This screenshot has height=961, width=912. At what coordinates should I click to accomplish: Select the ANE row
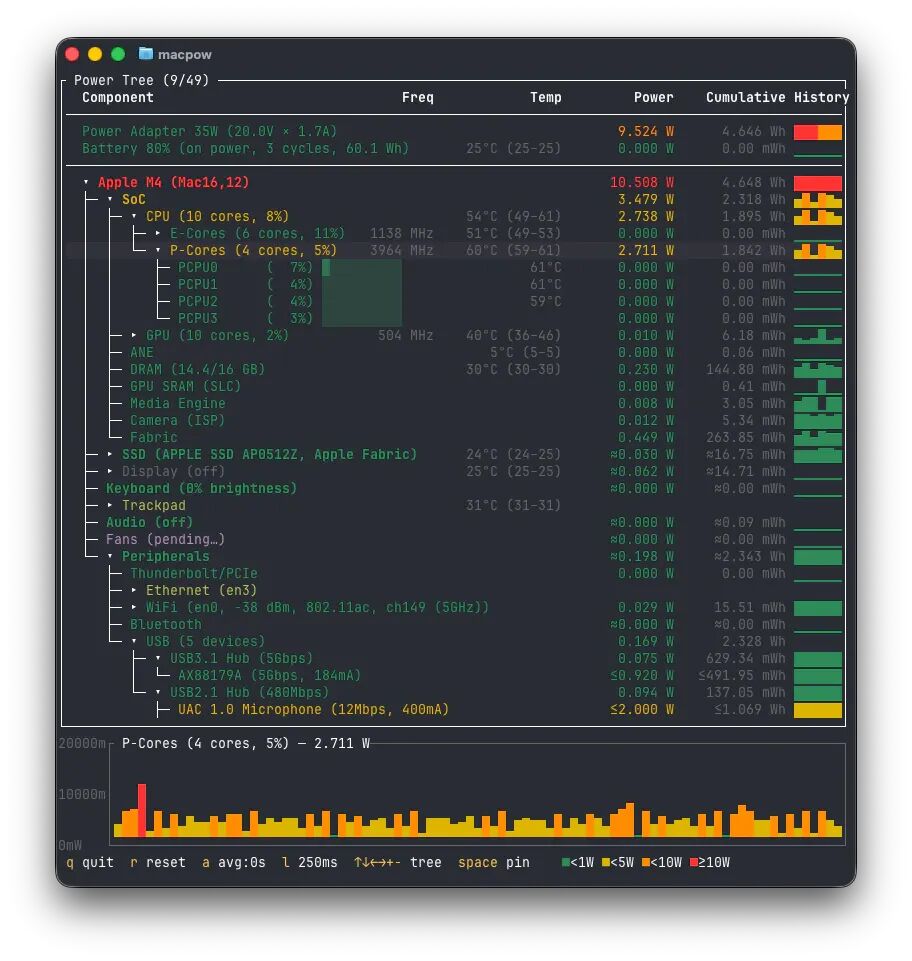(454, 352)
